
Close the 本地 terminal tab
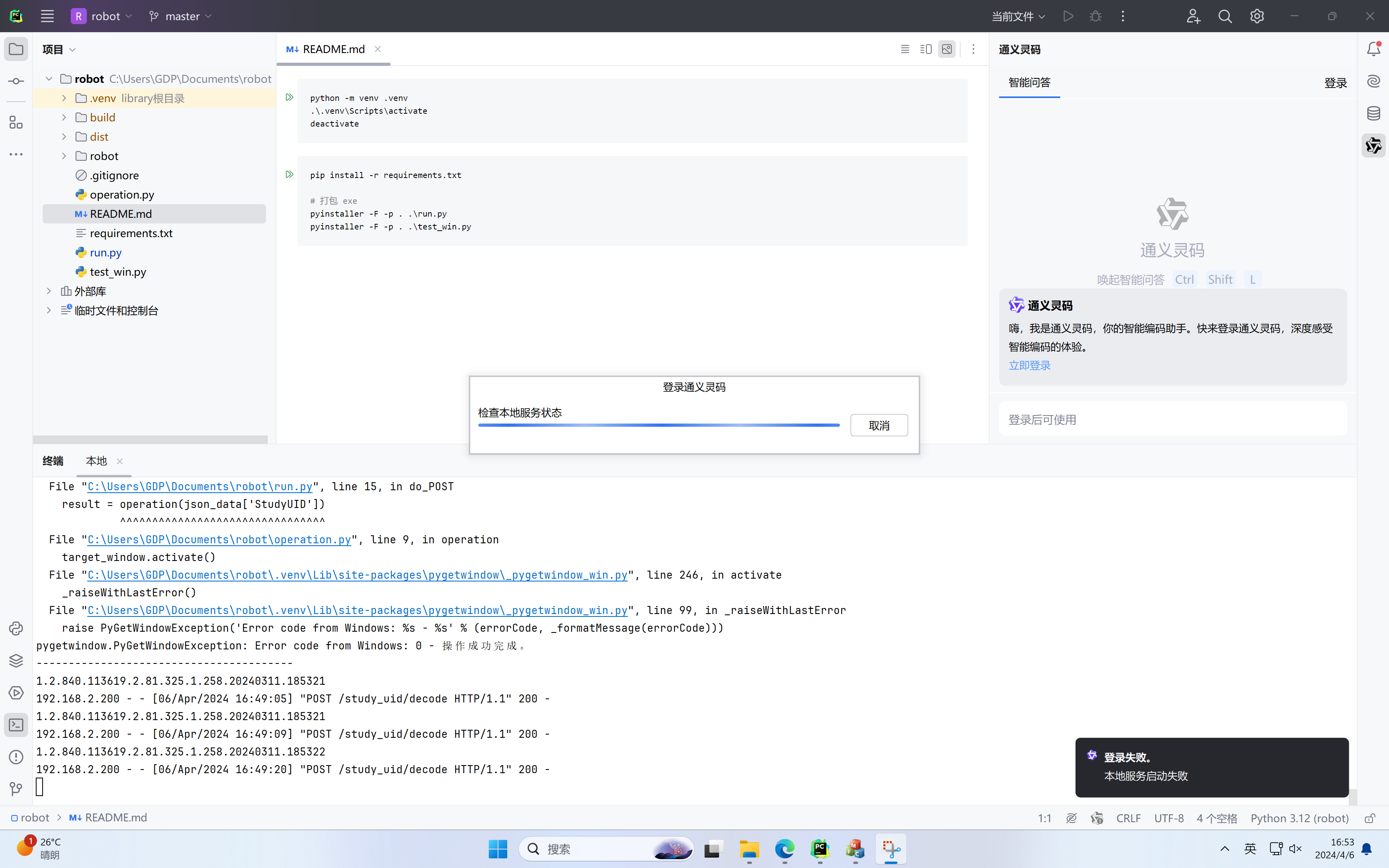[119, 461]
